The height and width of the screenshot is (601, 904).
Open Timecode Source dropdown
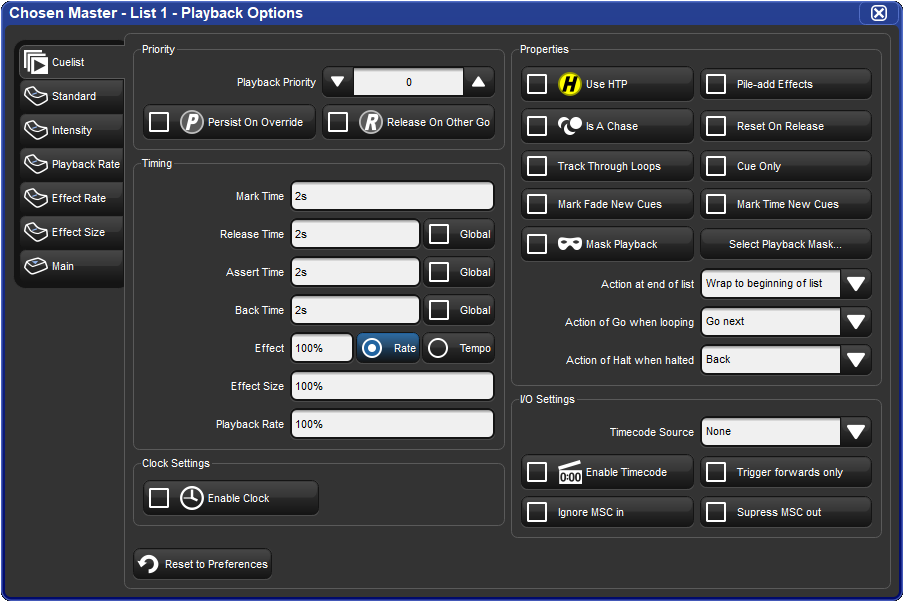tap(856, 432)
